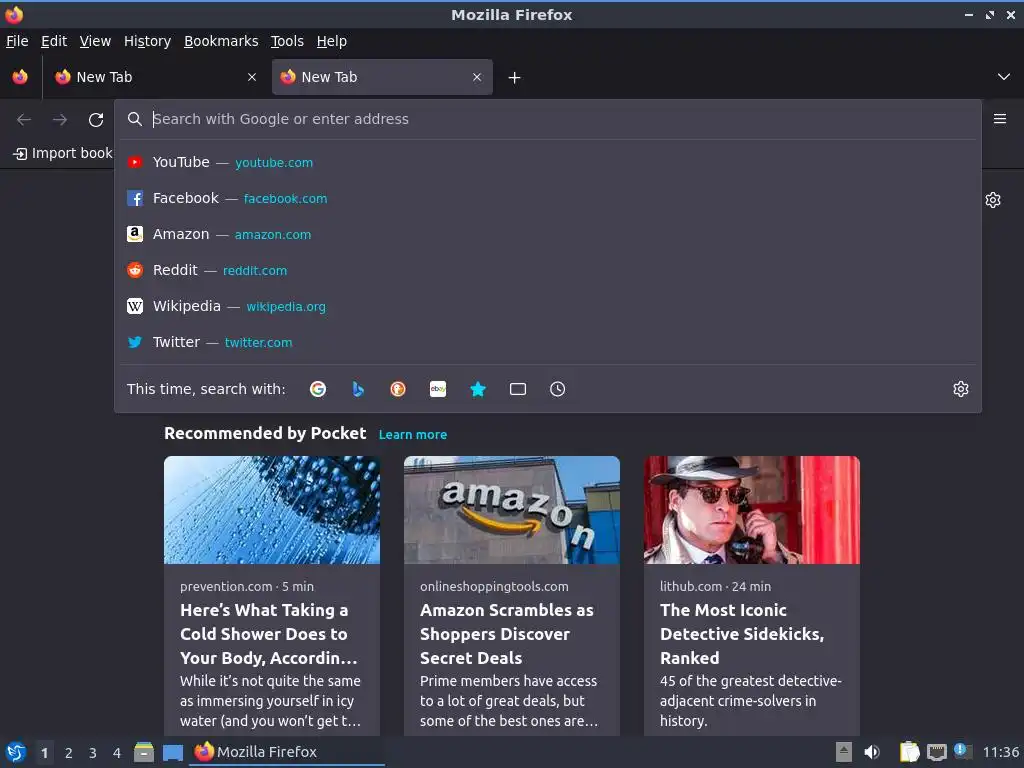Choose wikipedia.org suggestion link
This screenshot has height=768, width=1024.
285,306
